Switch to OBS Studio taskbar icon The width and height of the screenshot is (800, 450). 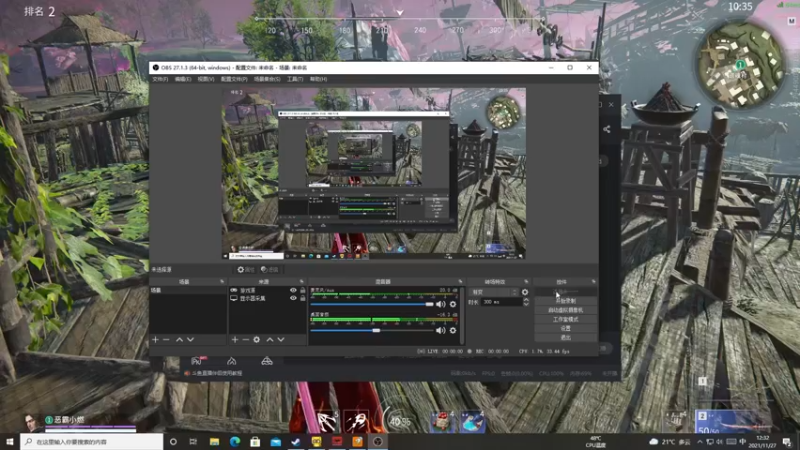coord(378,442)
